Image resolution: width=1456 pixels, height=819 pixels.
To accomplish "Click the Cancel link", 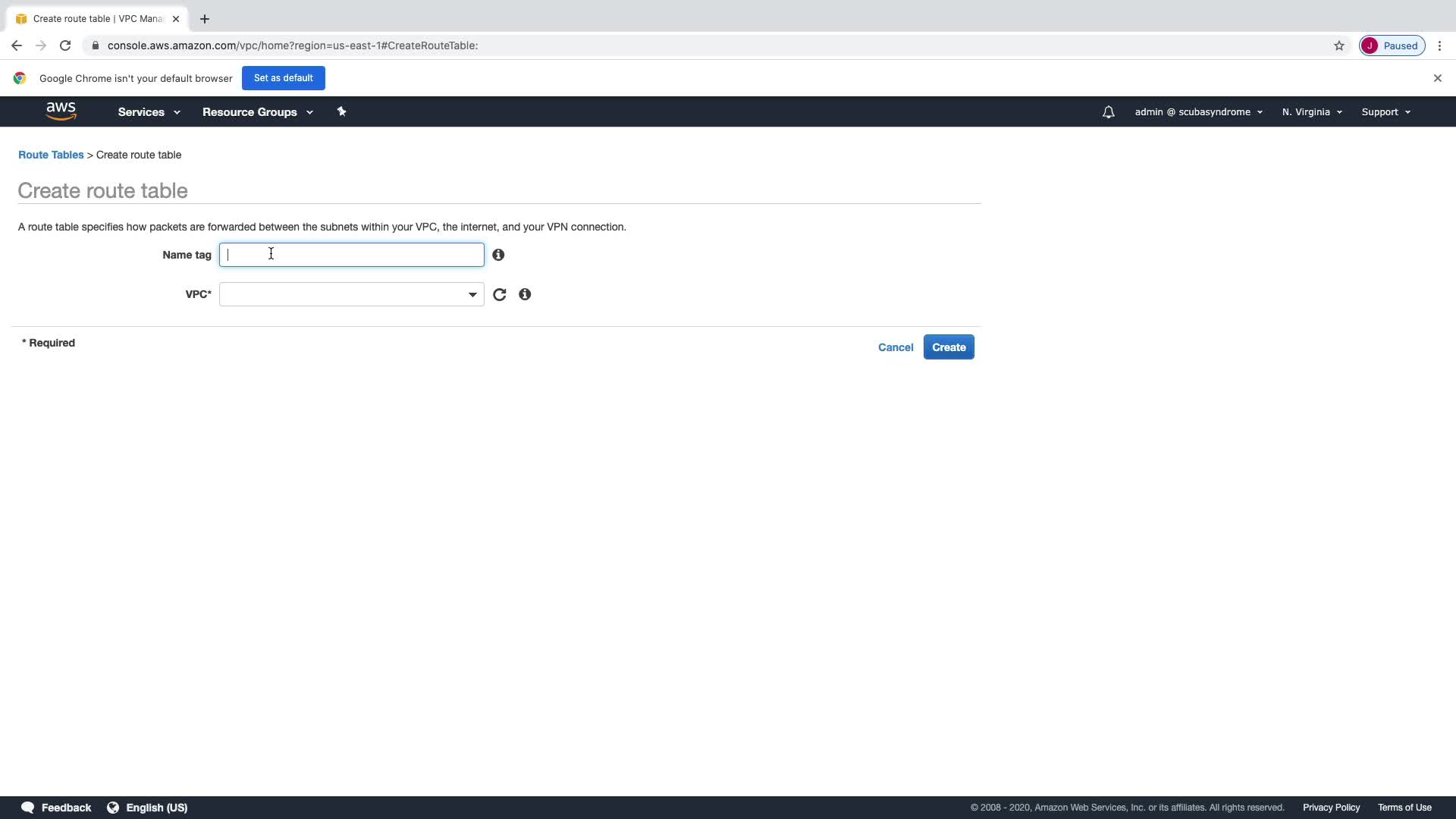I will coord(895,347).
